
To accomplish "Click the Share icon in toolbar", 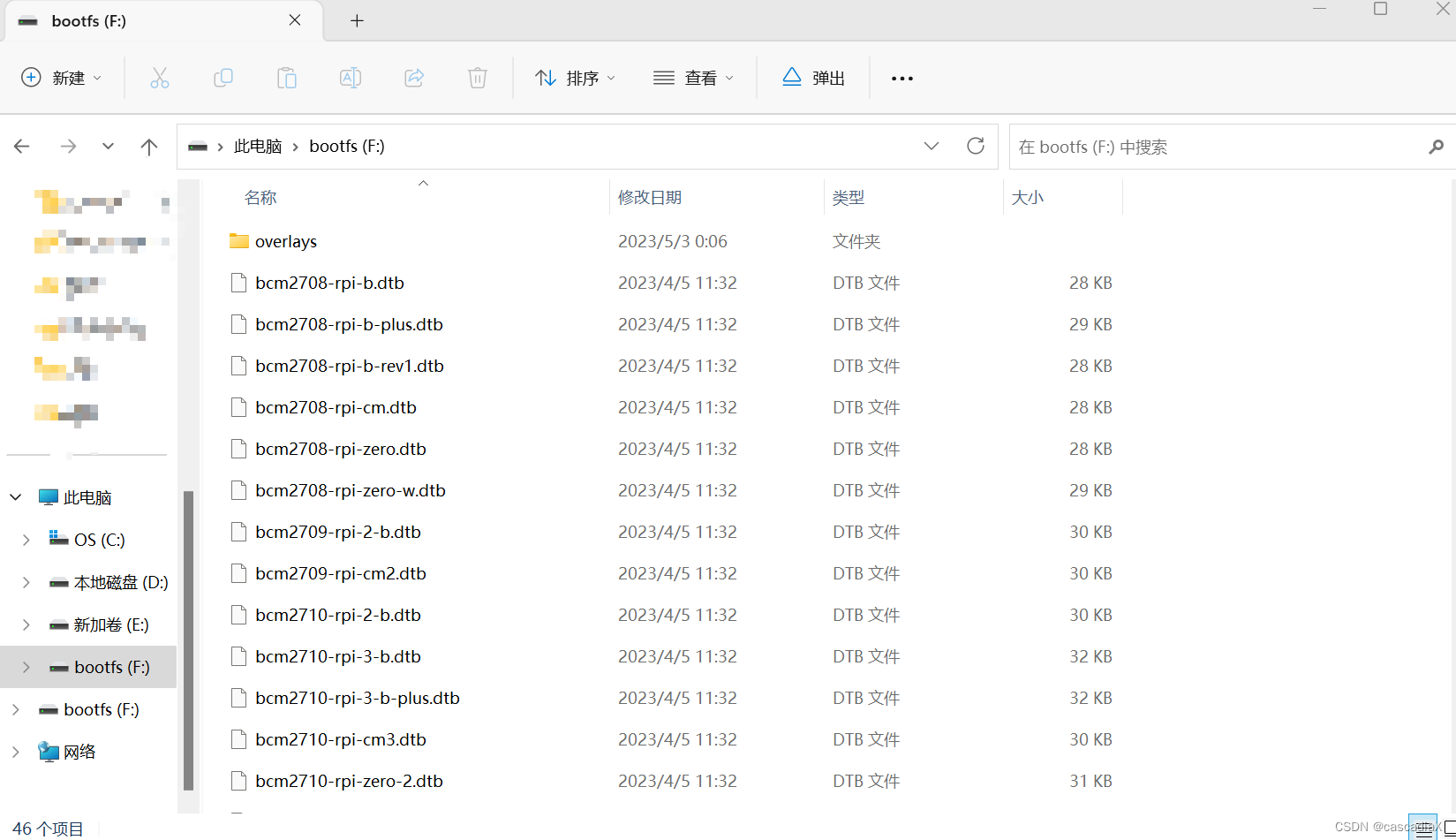I will click(x=414, y=79).
